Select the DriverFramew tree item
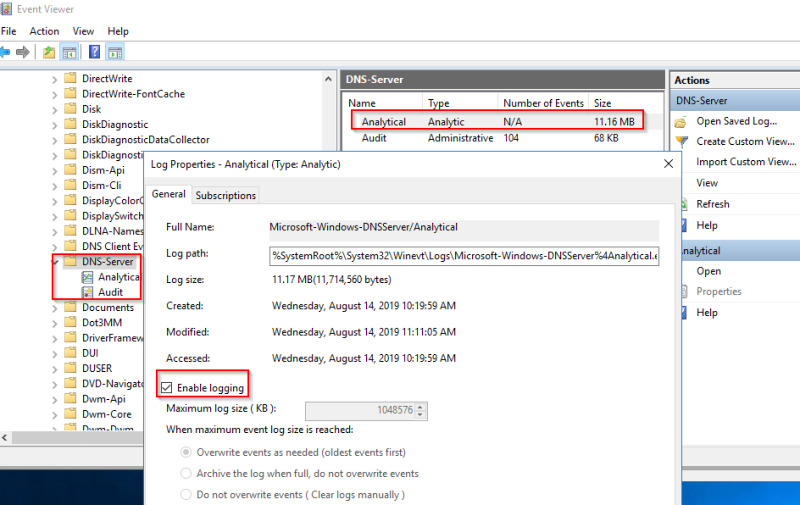The width and height of the screenshot is (800, 505). coord(112,338)
